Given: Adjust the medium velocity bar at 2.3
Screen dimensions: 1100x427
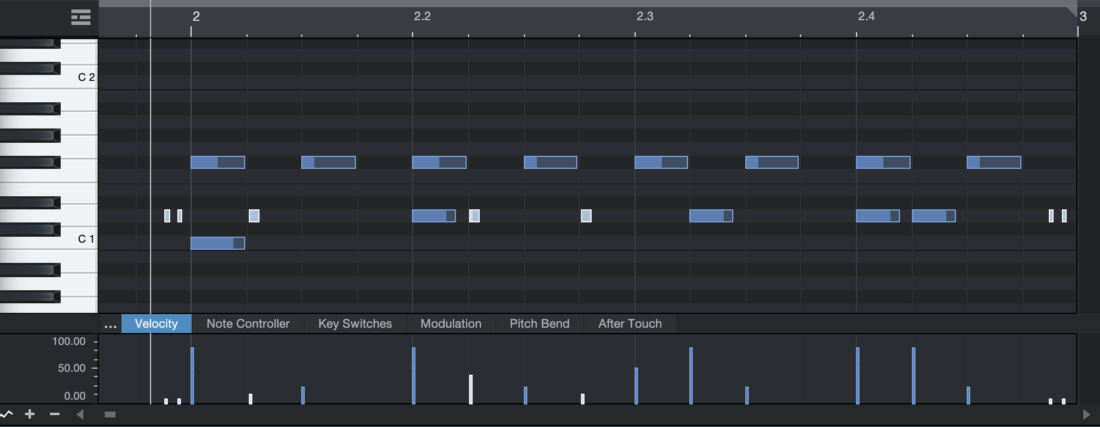Looking at the screenshot, I should point(636,386).
